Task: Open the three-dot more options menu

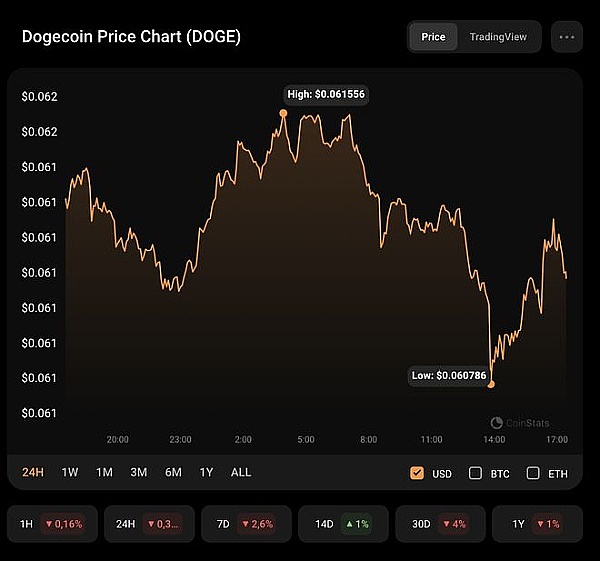Action: [x=567, y=37]
